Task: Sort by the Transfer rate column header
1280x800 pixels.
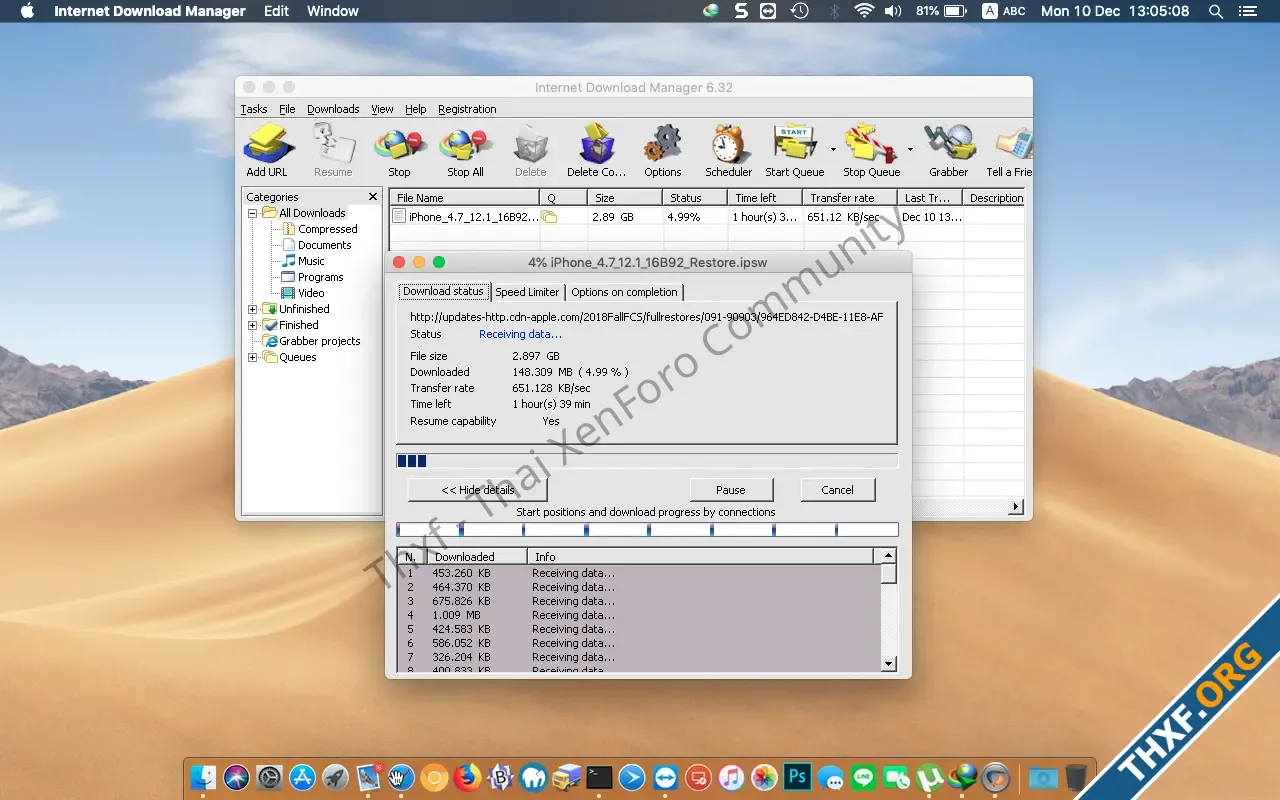Action: point(850,198)
